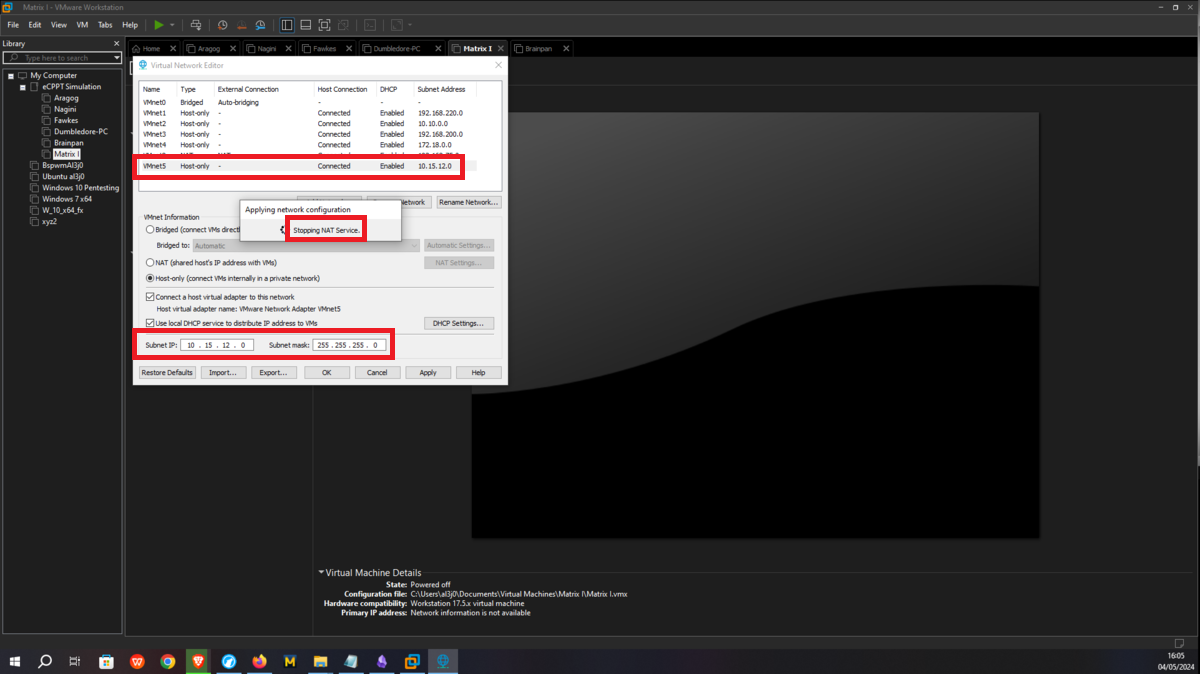Close the Library panel

(x=116, y=44)
